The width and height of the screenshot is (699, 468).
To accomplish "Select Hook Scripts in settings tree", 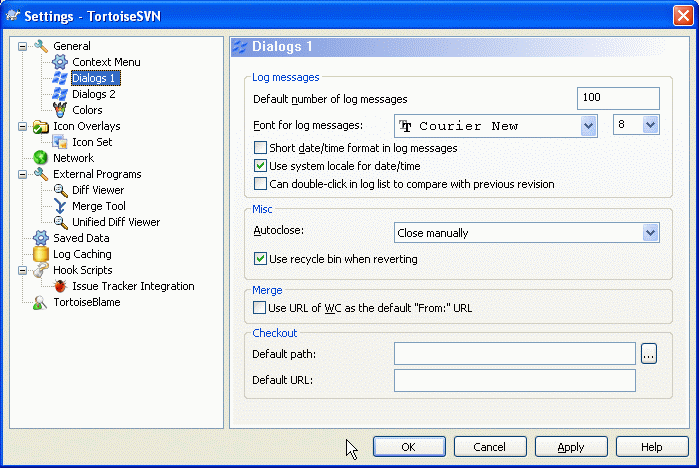I will point(83,270).
